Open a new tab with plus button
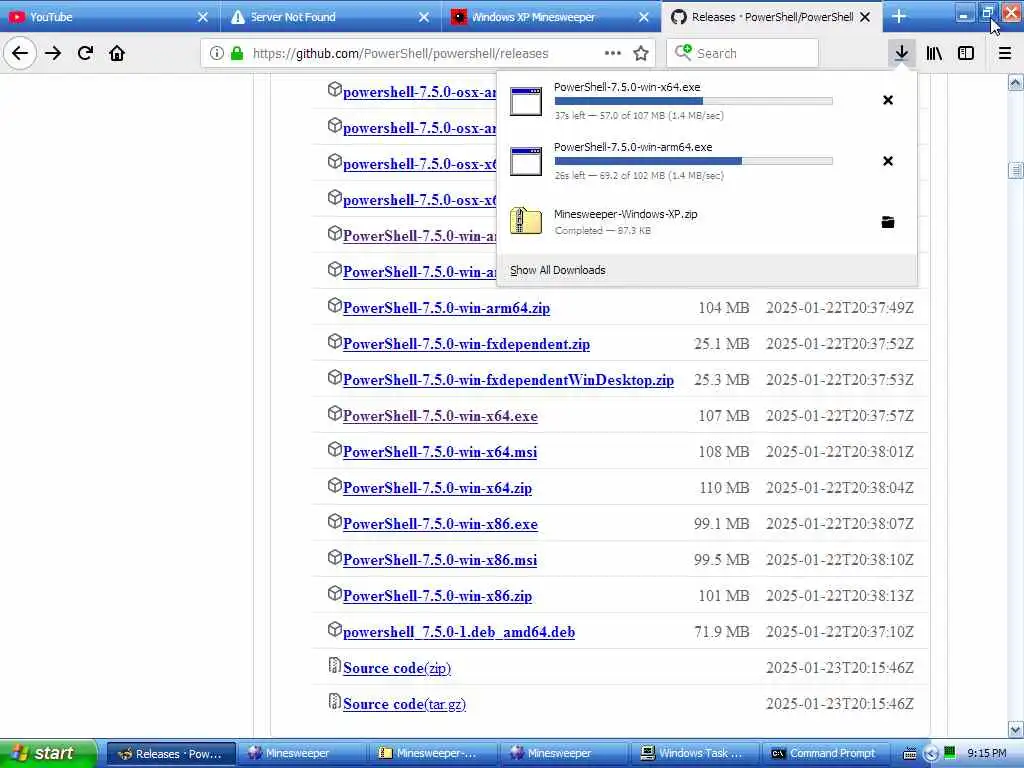The image size is (1024, 768). coord(899,17)
